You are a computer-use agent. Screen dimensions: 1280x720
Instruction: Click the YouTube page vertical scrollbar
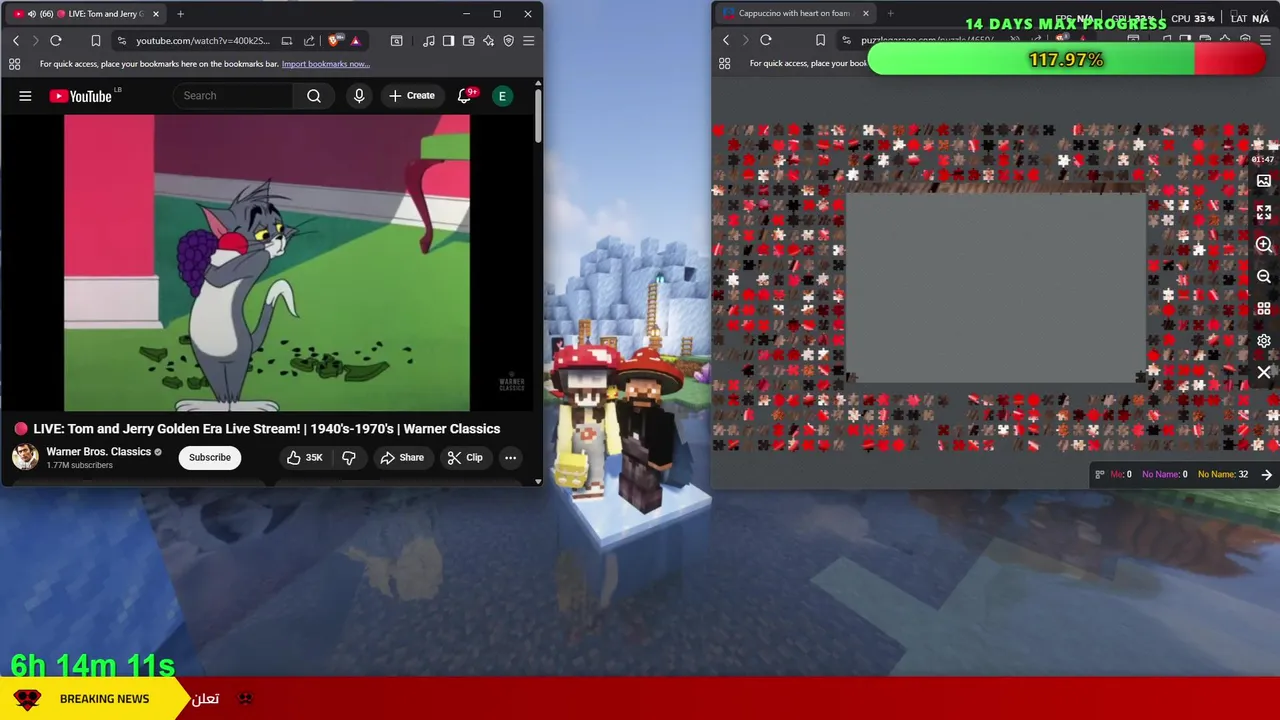538,115
